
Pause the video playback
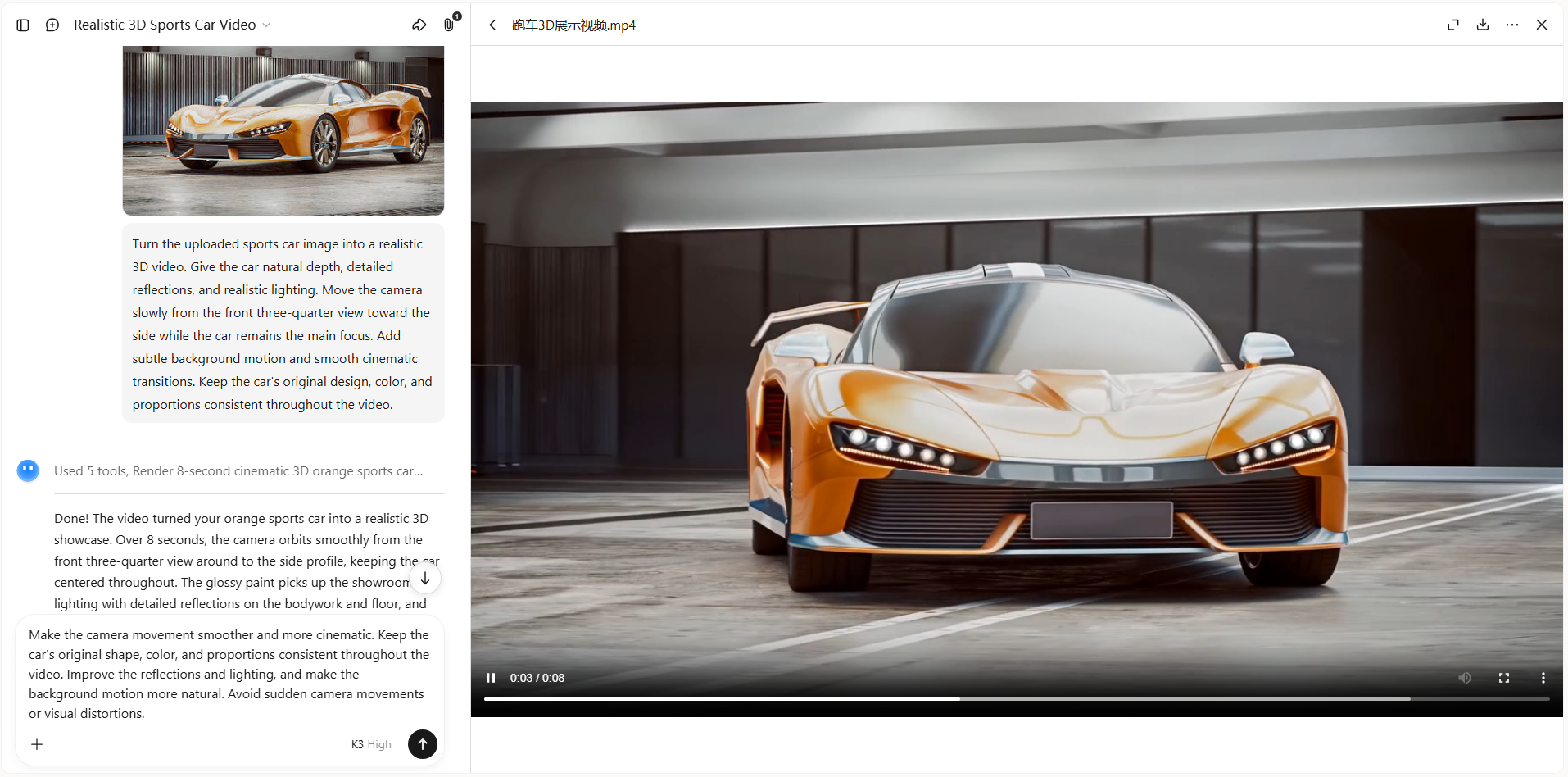tap(491, 678)
